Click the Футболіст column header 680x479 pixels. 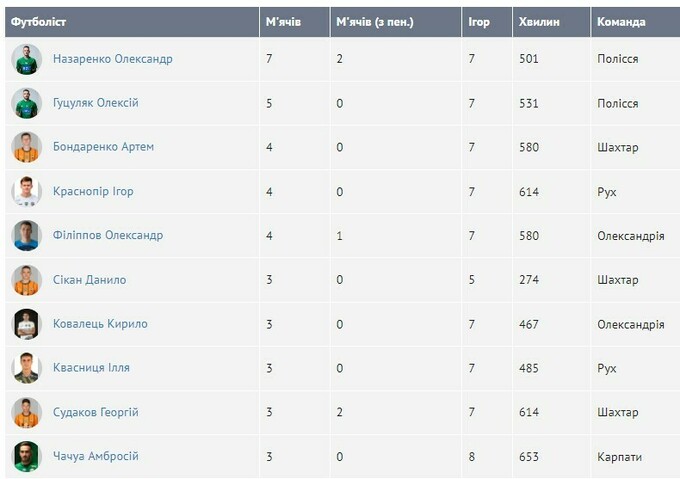coord(39,22)
